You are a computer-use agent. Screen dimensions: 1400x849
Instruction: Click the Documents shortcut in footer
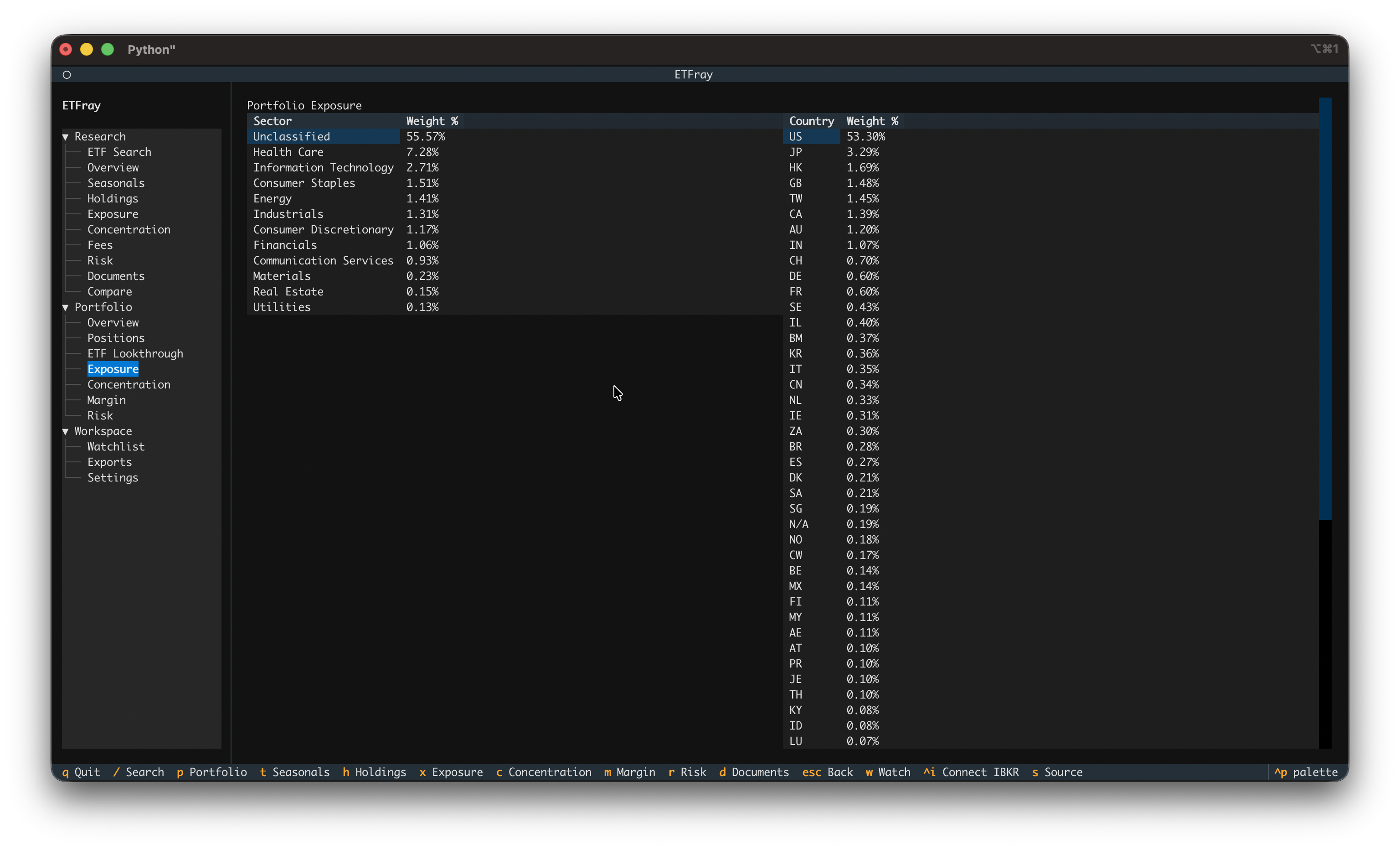tap(754, 772)
